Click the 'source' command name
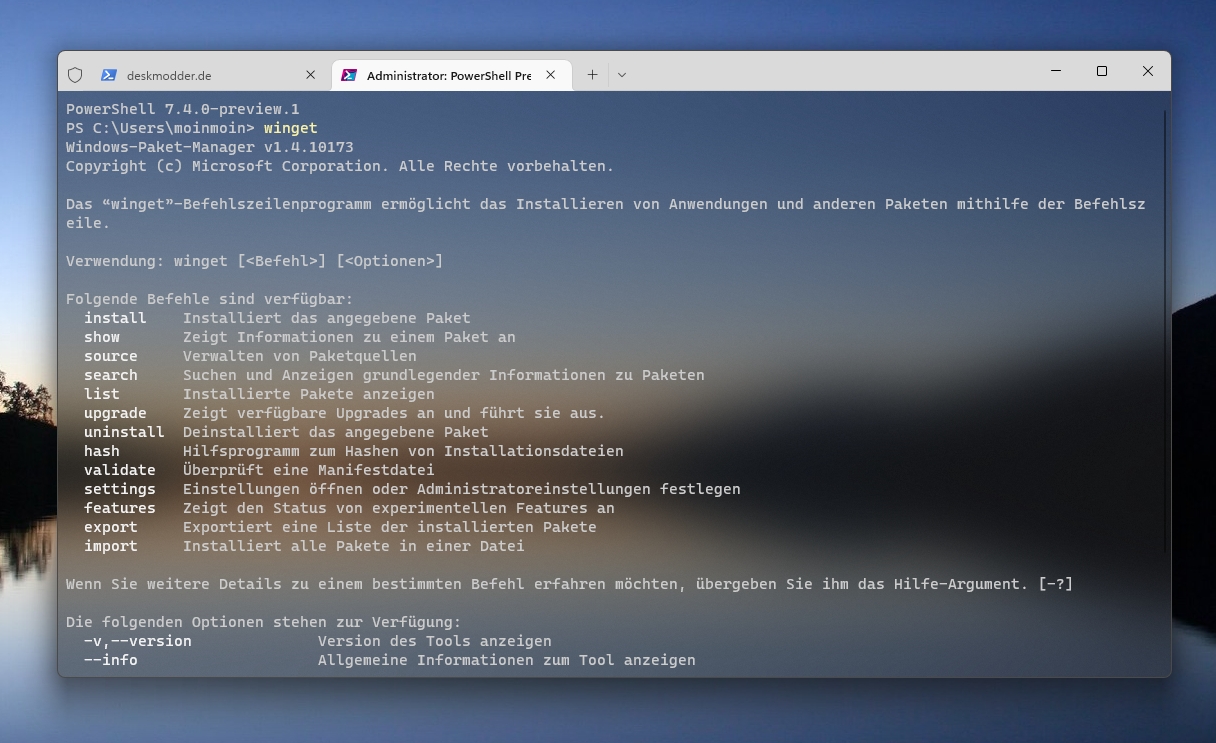Image resolution: width=1216 pixels, height=743 pixels. (x=111, y=356)
